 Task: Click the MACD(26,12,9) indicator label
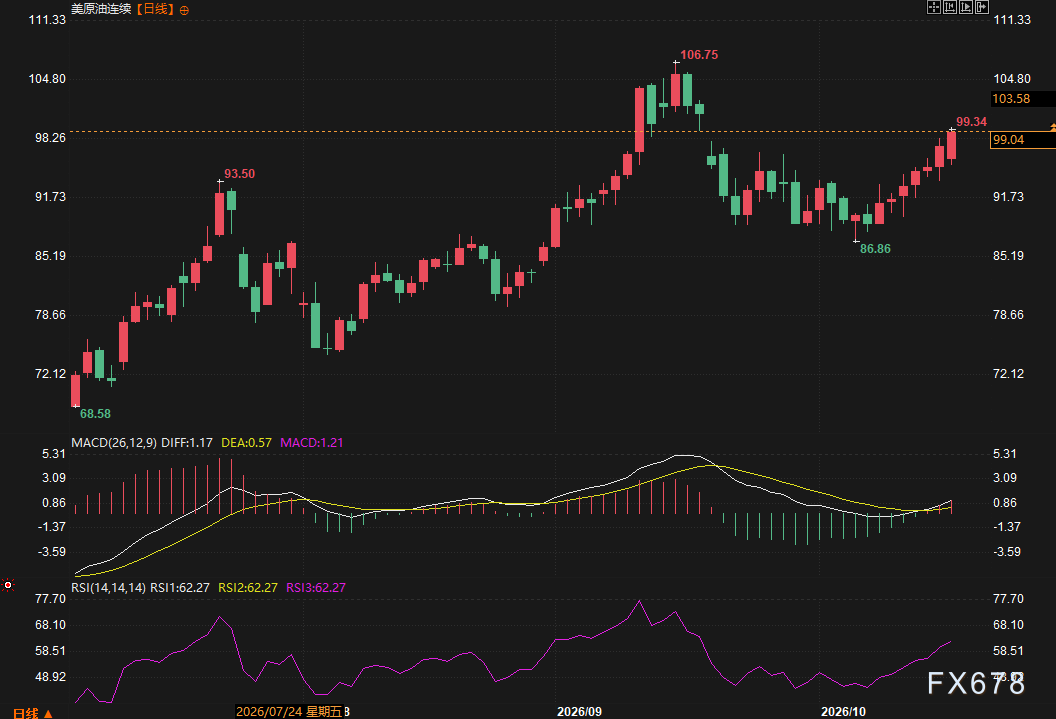[114, 443]
